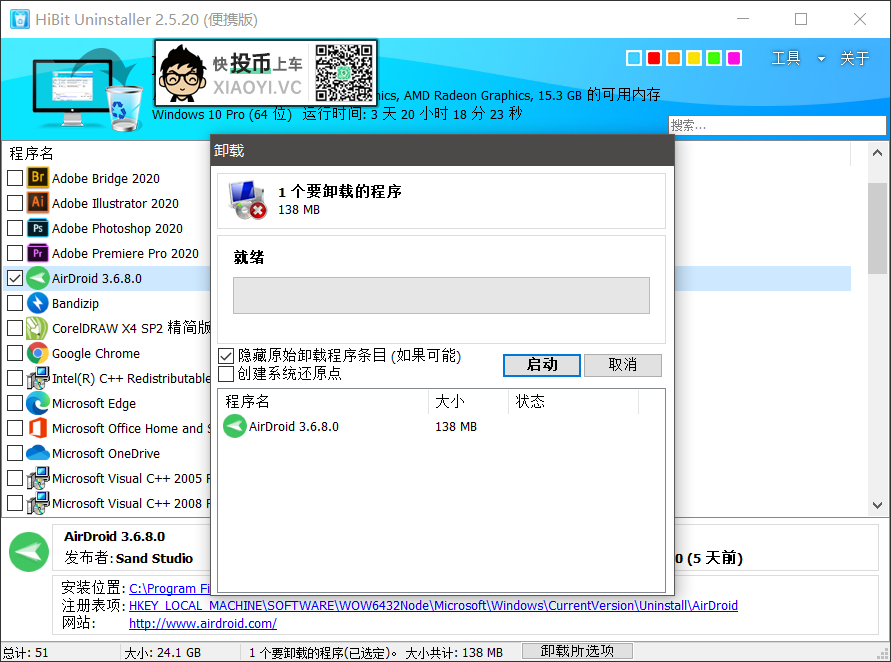Open the HKEY_LOCAL_MACHINE registry link
This screenshot has width=891, height=662.
(433, 606)
